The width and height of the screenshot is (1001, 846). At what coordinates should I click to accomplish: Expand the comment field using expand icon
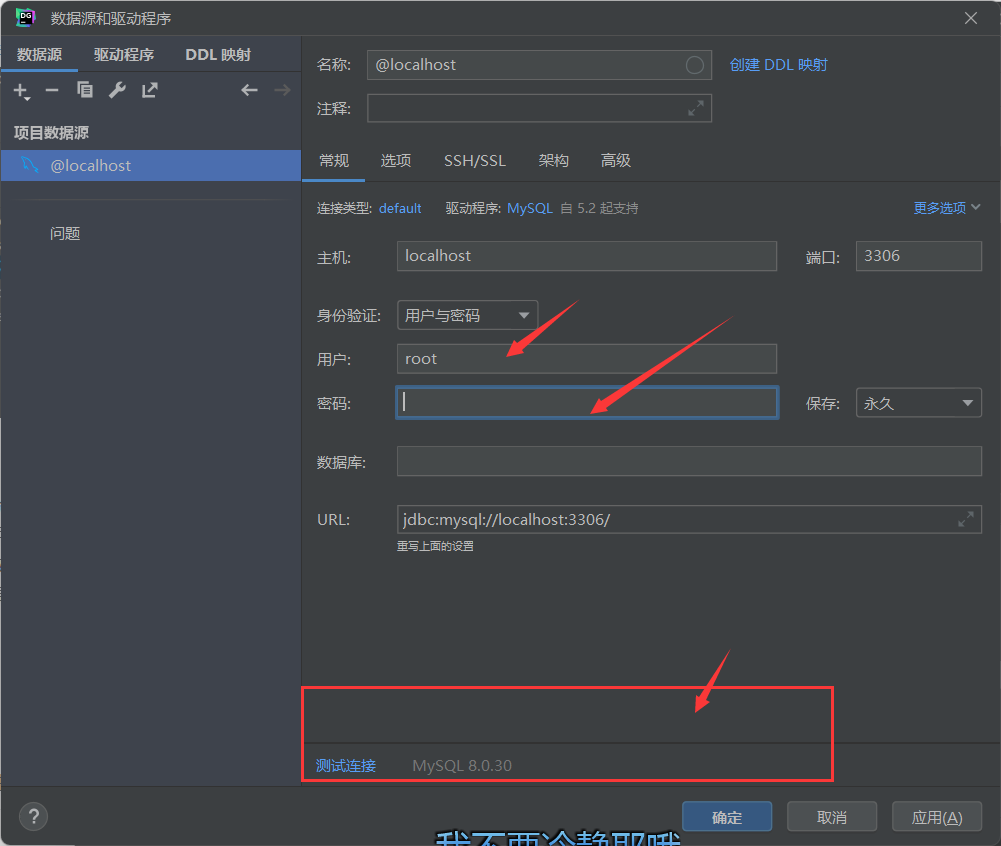(696, 109)
